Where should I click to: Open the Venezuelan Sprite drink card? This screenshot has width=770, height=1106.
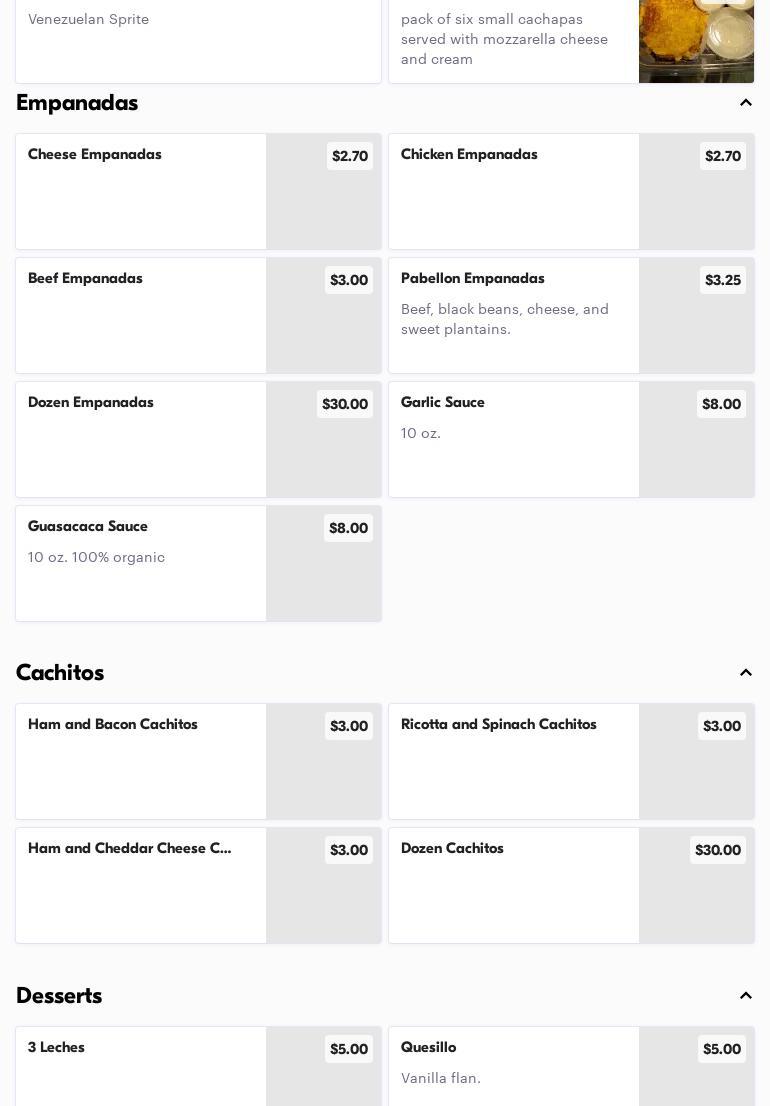198,40
